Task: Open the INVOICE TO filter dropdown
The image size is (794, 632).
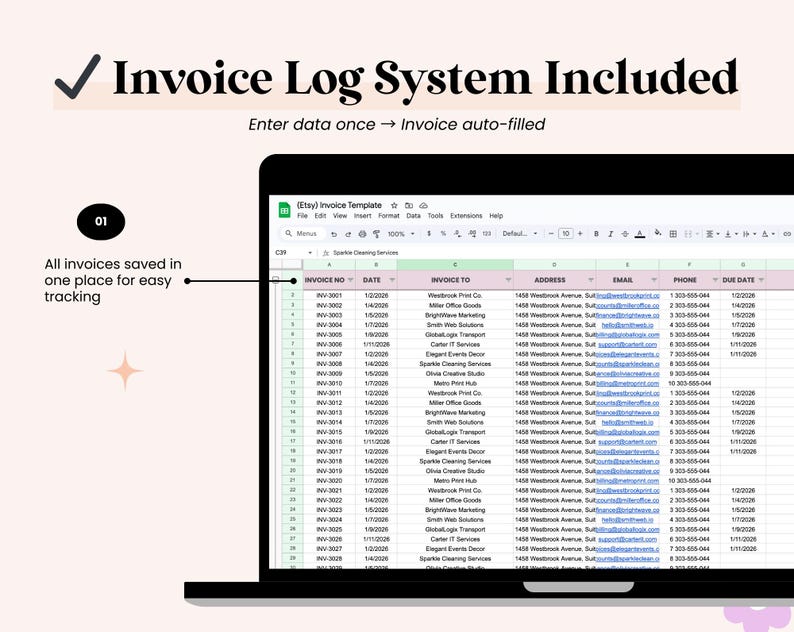Action: [508, 280]
